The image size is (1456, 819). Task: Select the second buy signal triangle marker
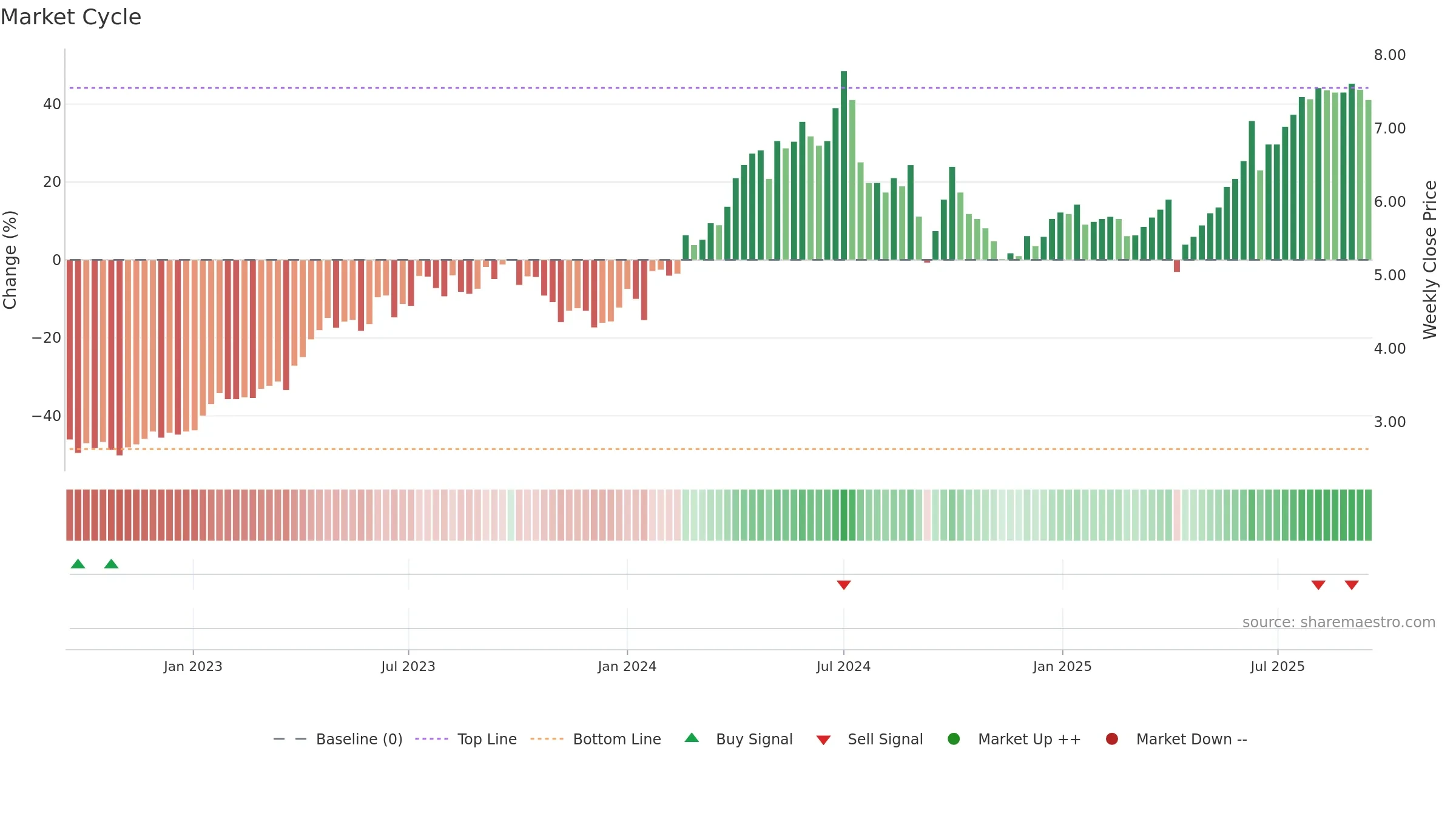tap(111, 564)
